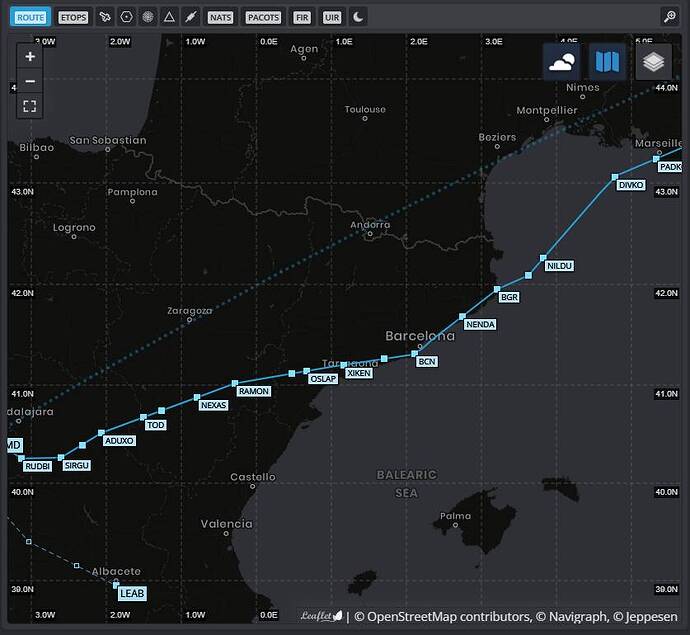This screenshot has width=690, height=635.
Task: Toggle waypoint triangle symbol layer
Action: pyautogui.click(x=169, y=17)
